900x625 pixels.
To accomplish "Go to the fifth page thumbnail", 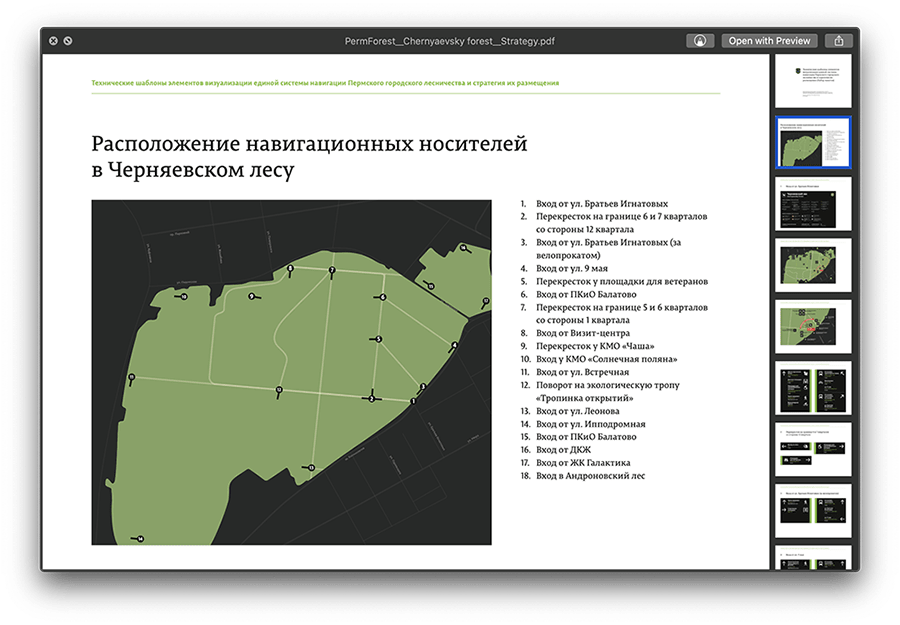I will tap(814, 327).
